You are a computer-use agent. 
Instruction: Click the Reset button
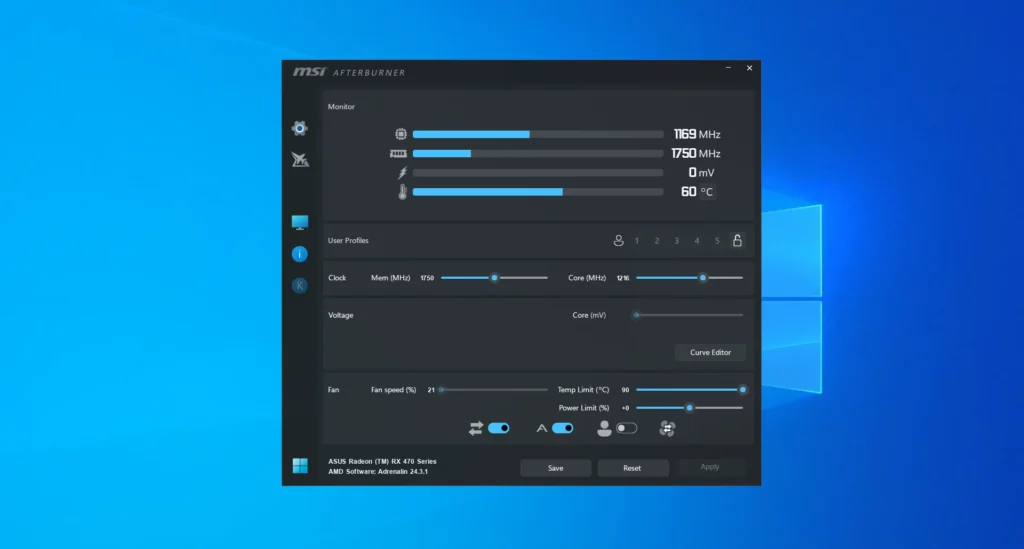tap(632, 468)
